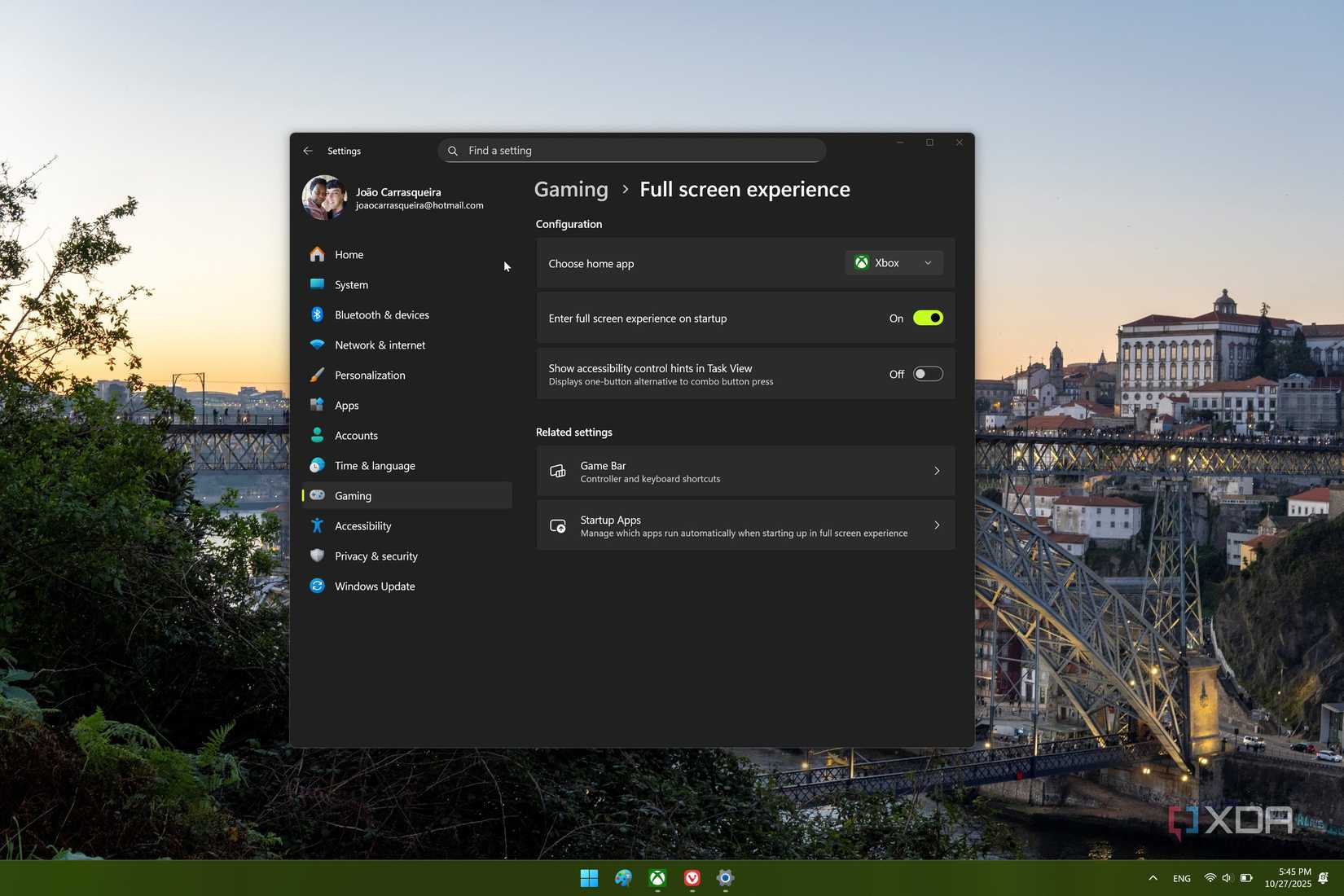The image size is (1344, 896).
Task: Click the Find a setting search box
Action: point(632,151)
